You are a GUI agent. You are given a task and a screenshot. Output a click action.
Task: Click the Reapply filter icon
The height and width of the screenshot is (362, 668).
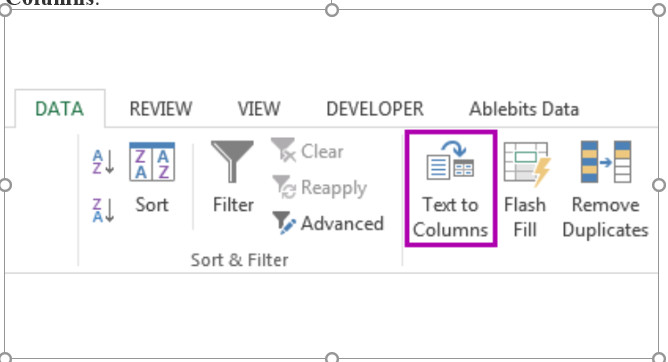click(x=283, y=187)
